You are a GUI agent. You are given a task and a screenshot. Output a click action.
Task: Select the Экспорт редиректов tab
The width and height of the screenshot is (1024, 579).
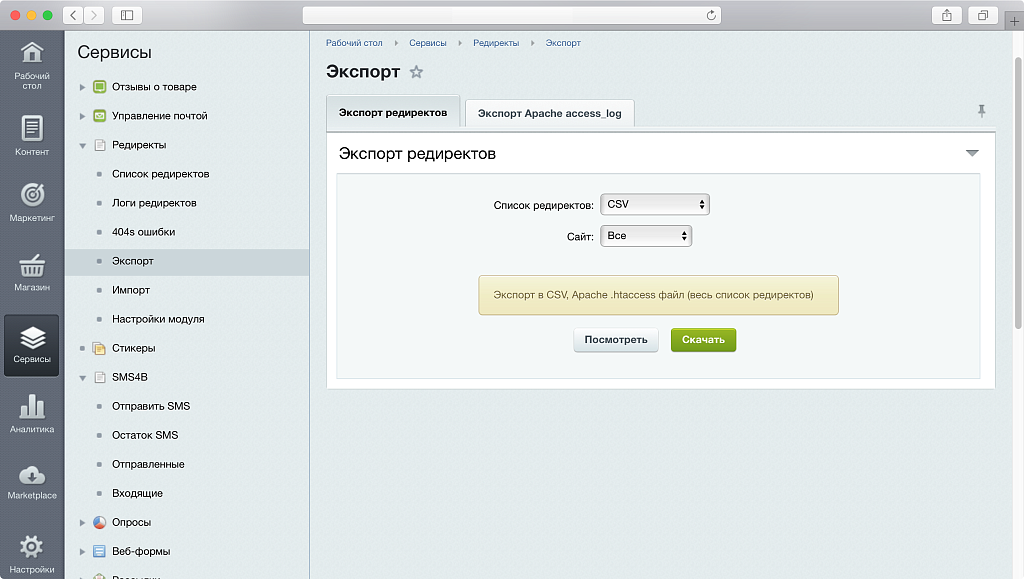tap(393, 112)
